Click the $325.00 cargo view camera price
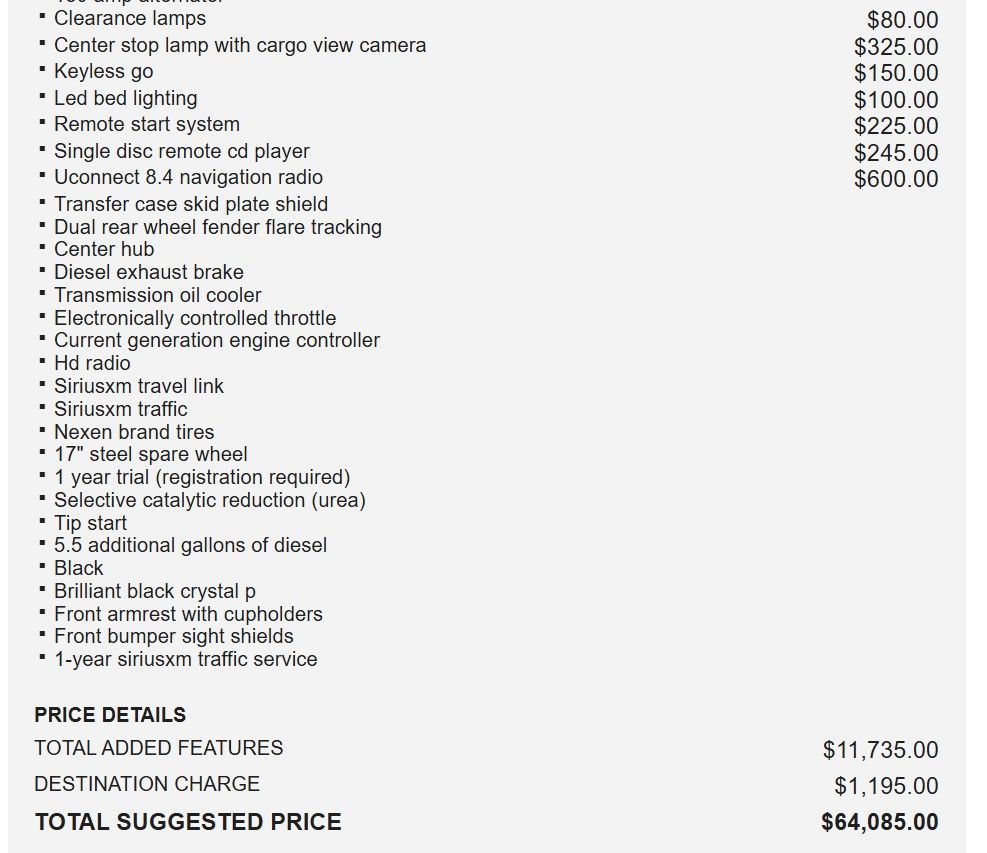The image size is (987, 853). coord(896,47)
